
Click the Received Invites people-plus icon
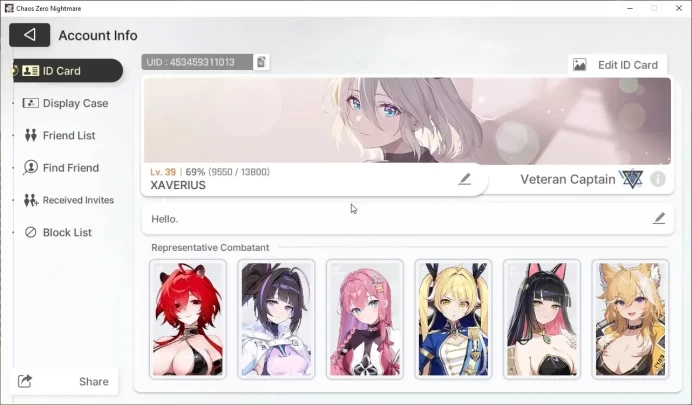tap(31, 200)
